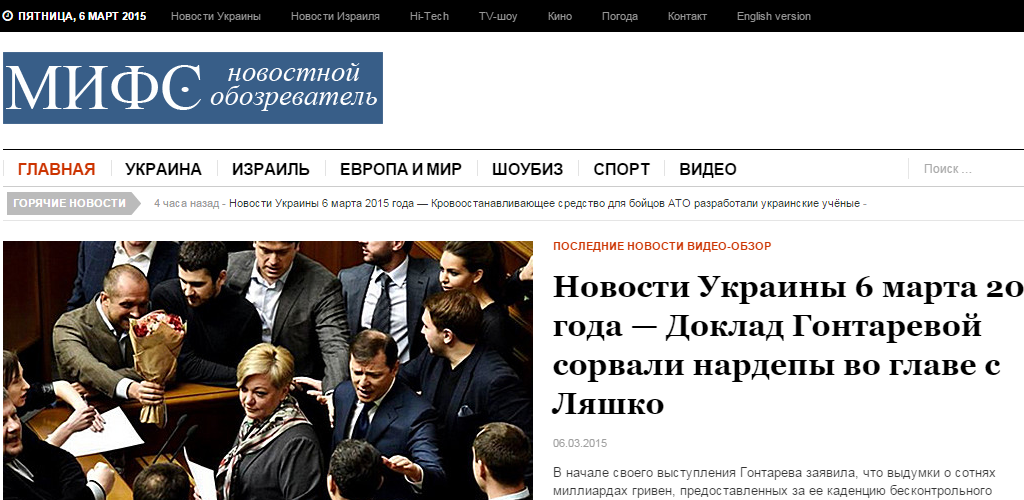Screen dimensions: 1024x500
Task: Open Новости Израиля in top bar
Action: tap(335, 16)
